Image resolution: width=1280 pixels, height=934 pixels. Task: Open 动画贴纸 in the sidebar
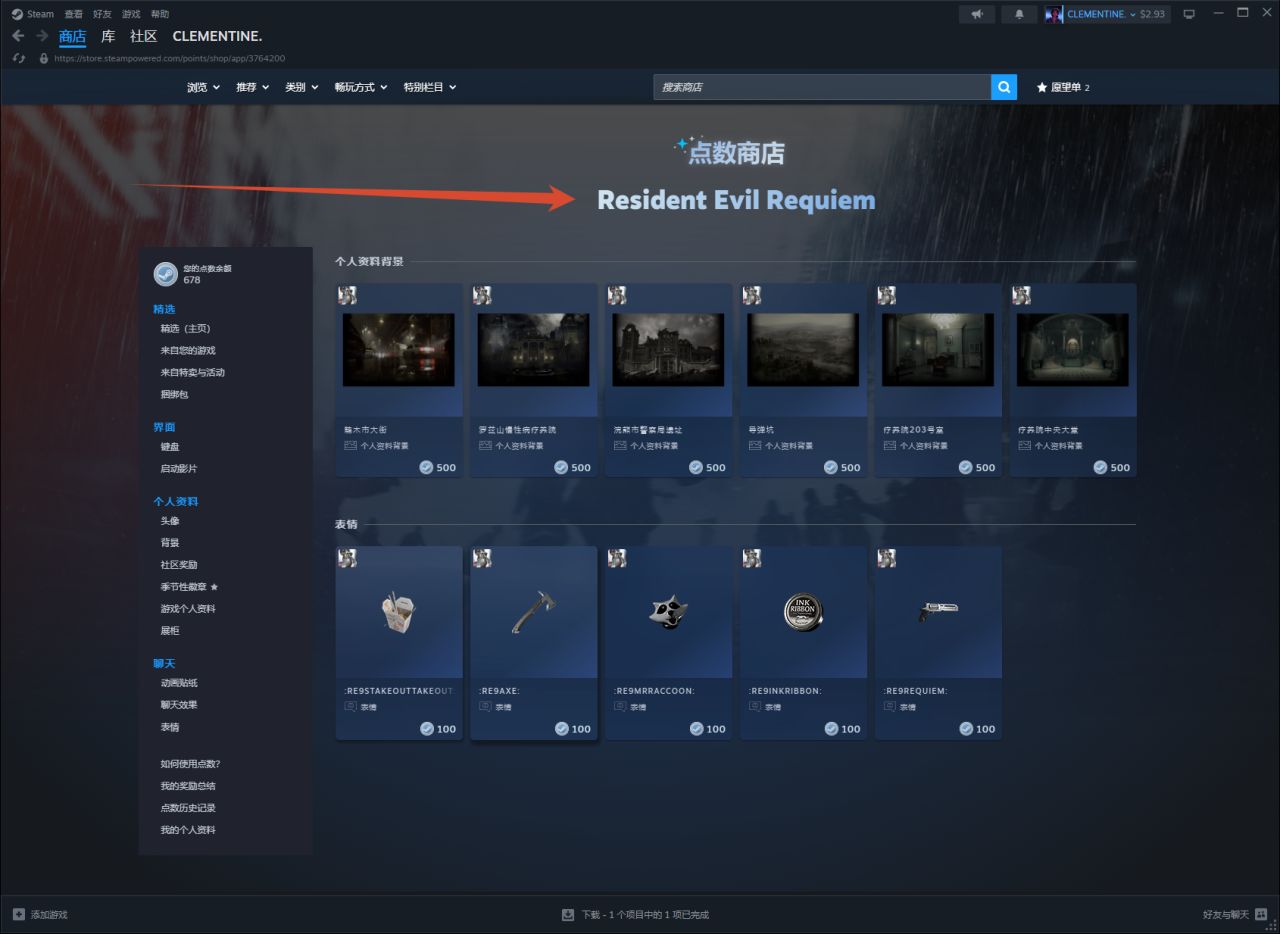coord(179,682)
